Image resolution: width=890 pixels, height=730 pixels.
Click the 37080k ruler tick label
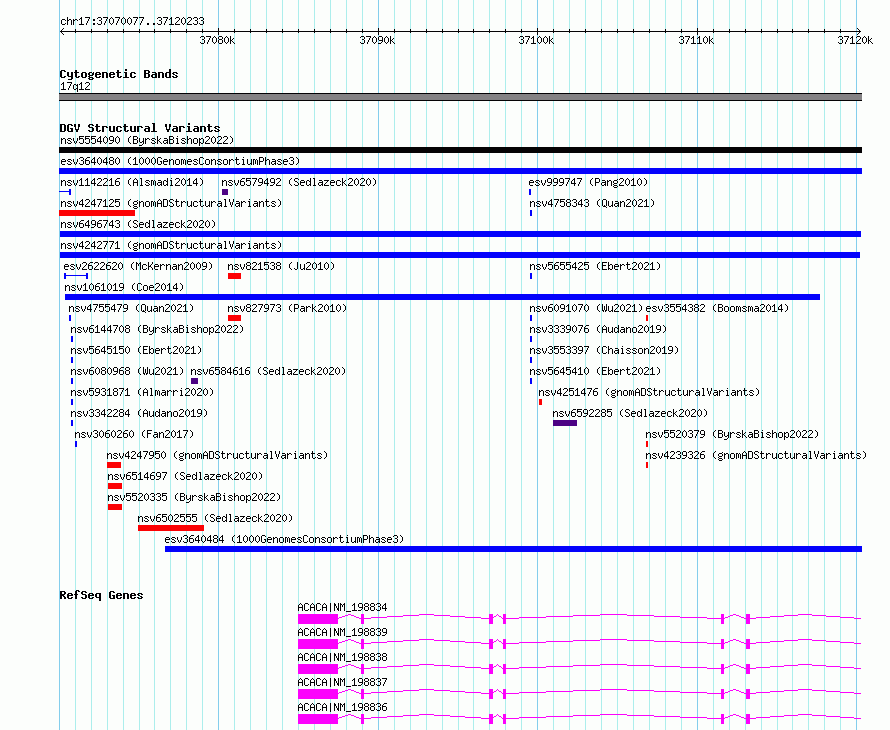tap(217, 40)
